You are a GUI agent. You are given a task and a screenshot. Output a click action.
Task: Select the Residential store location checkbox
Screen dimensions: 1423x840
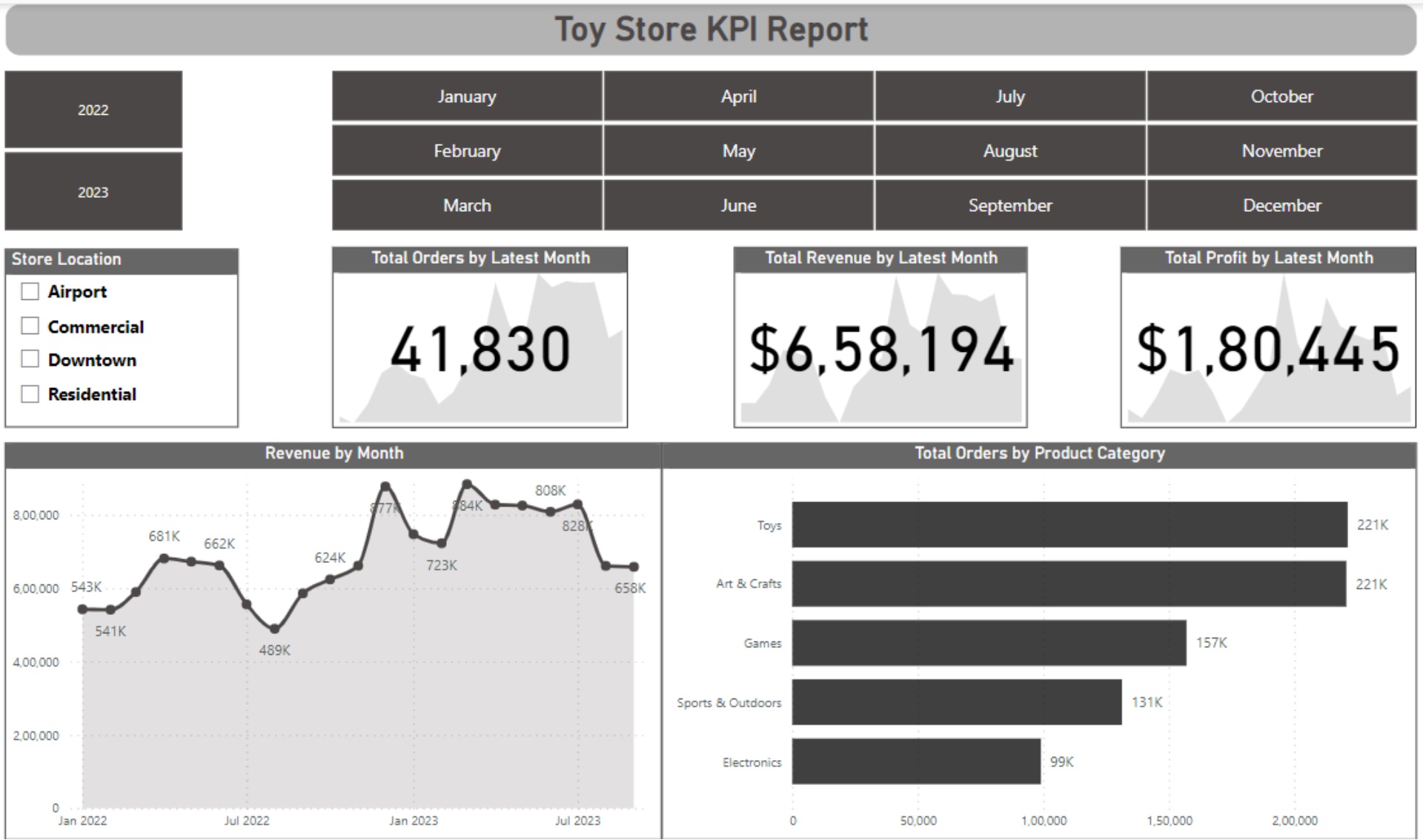click(x=30, y=394)
